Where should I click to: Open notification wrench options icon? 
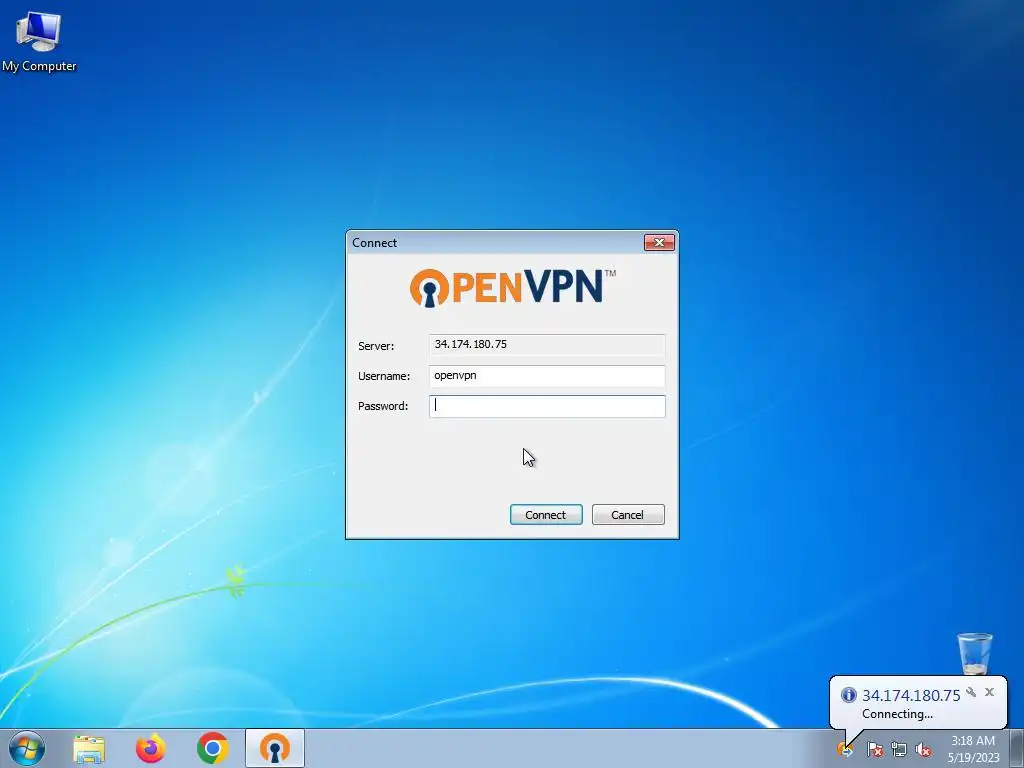971,692
